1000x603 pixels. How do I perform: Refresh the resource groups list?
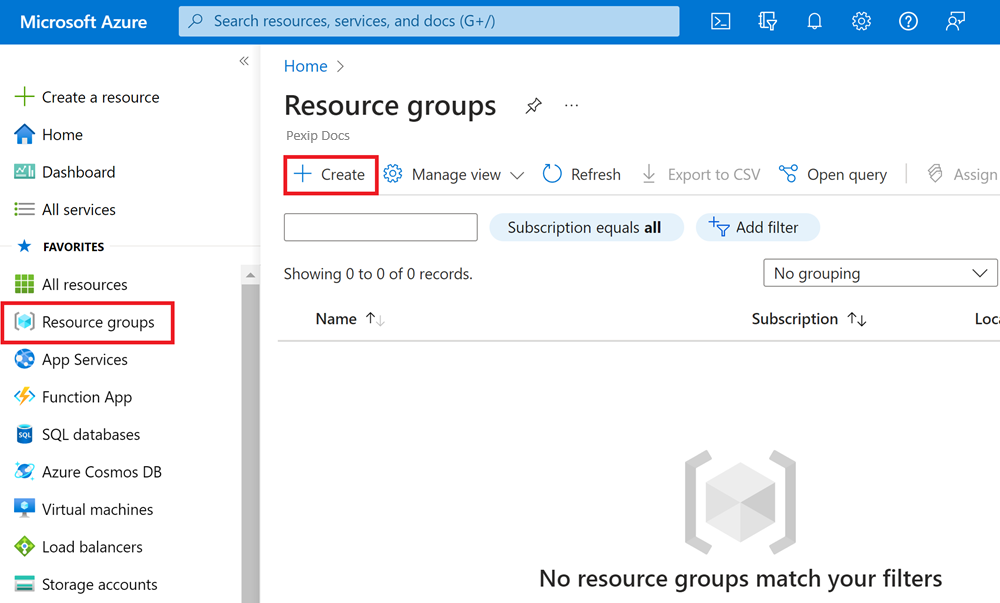581,173
